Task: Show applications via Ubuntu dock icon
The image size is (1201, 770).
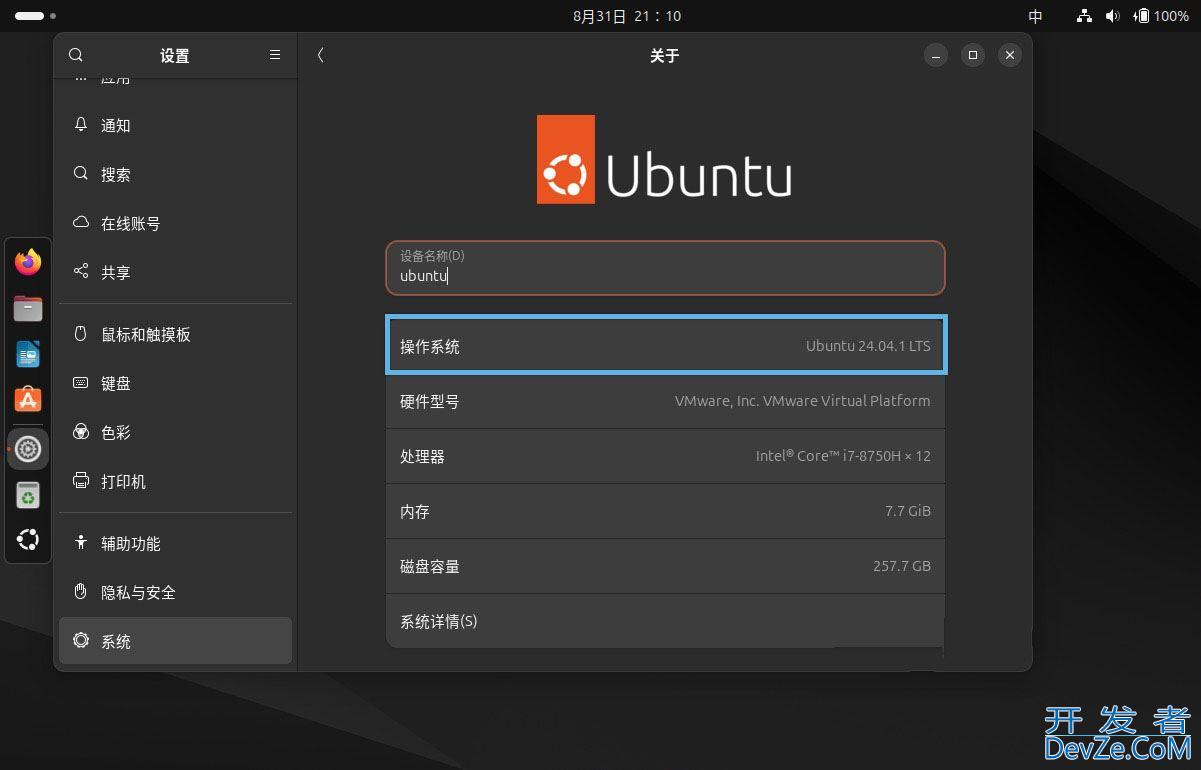Action: point(28,541)
